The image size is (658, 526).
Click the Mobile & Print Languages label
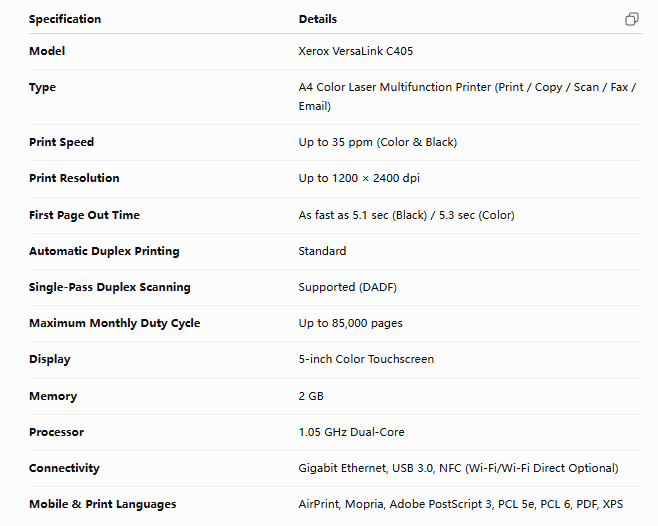[103, 504]
